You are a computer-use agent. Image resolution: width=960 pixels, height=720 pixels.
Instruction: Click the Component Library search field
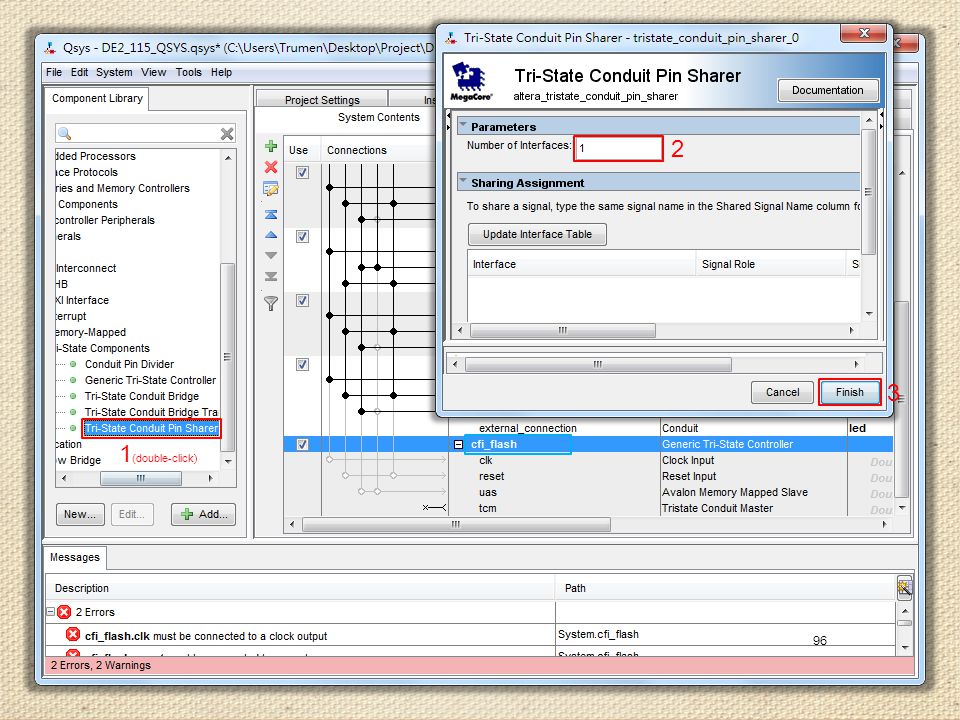[x=146, y=133]
